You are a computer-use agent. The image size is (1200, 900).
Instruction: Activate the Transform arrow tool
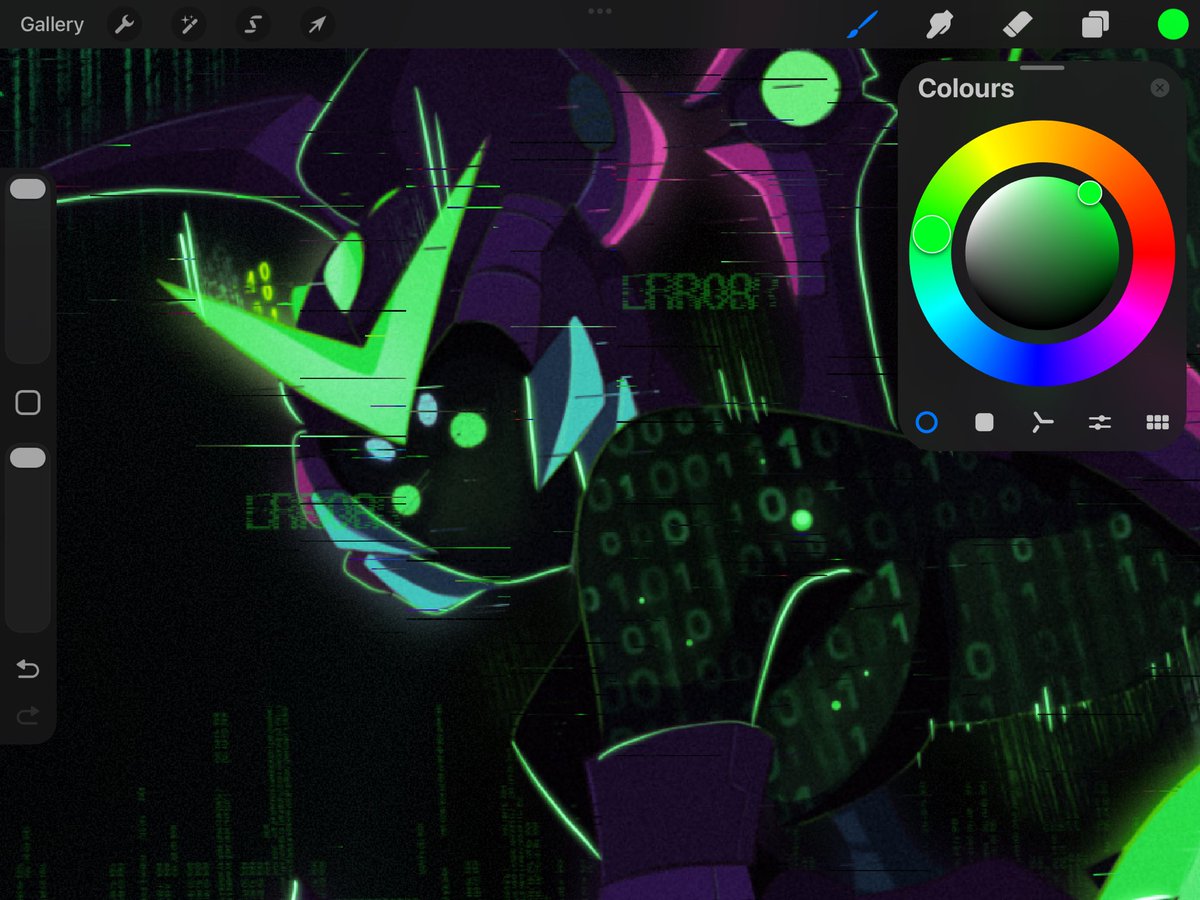pos(316,24)
